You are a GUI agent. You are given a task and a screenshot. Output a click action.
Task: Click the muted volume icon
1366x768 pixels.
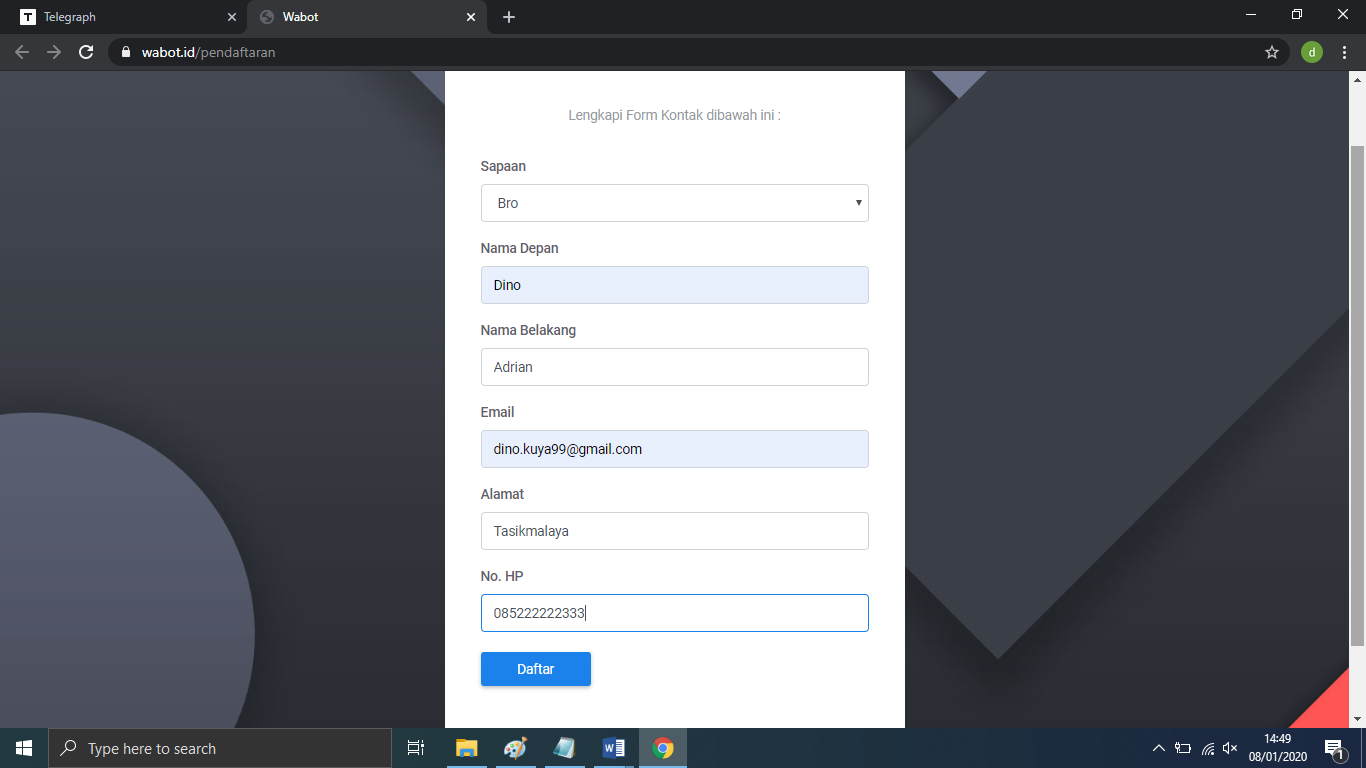pos(1230,748)
